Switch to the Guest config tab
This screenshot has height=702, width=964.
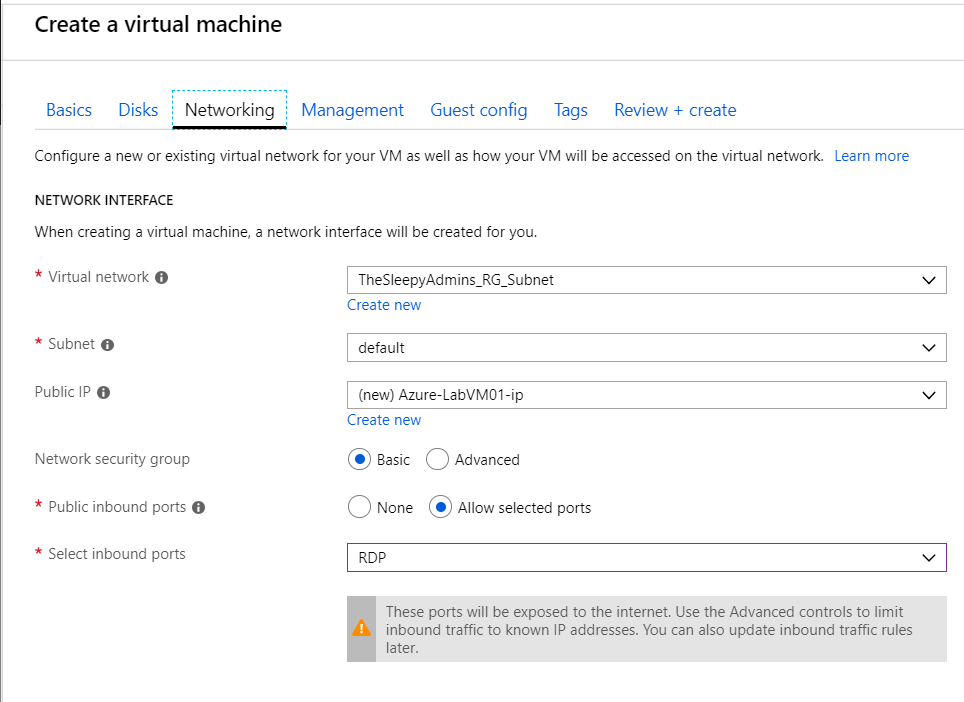pyautogui.click(x=478, y=110)
